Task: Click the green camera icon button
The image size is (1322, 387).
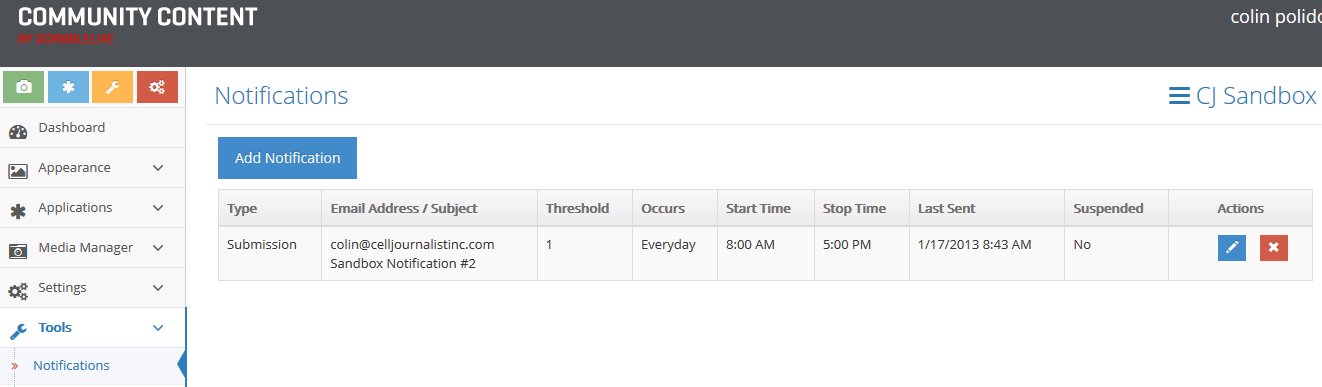Action: (x=24, y=87)
